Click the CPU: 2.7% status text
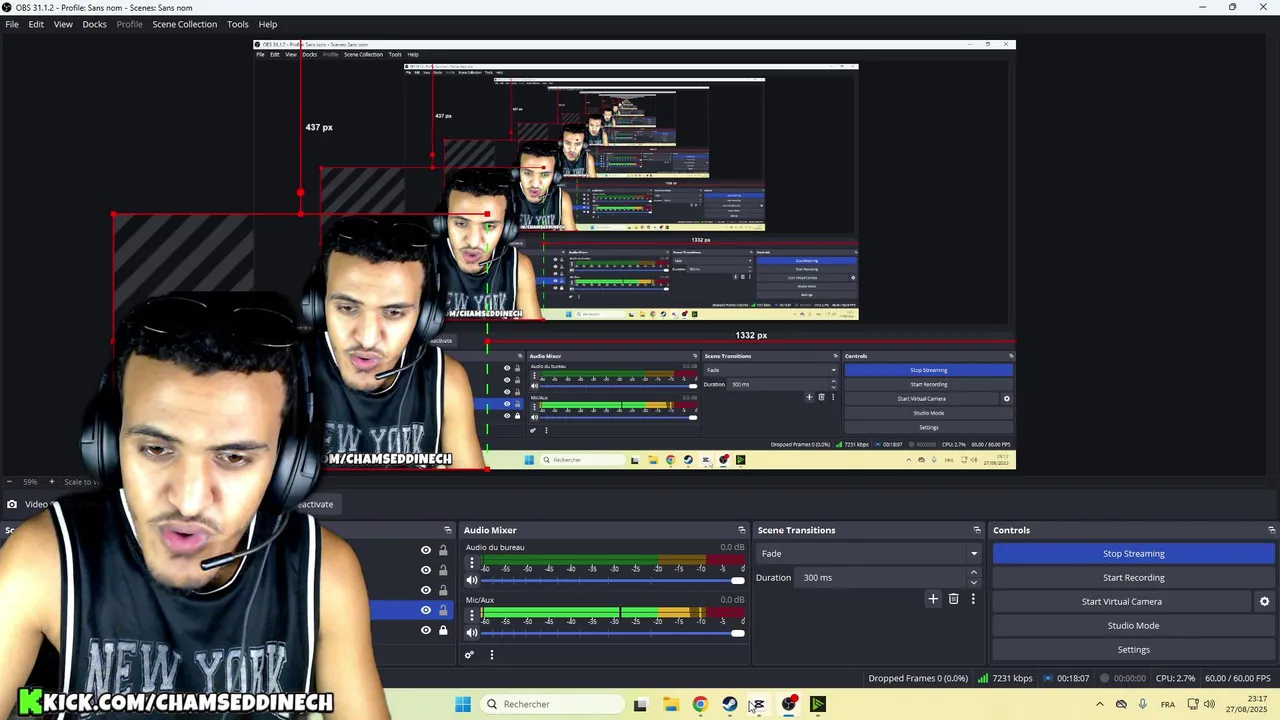Viewport: 1280px width, 720px height. click(x=1175, y=678)
